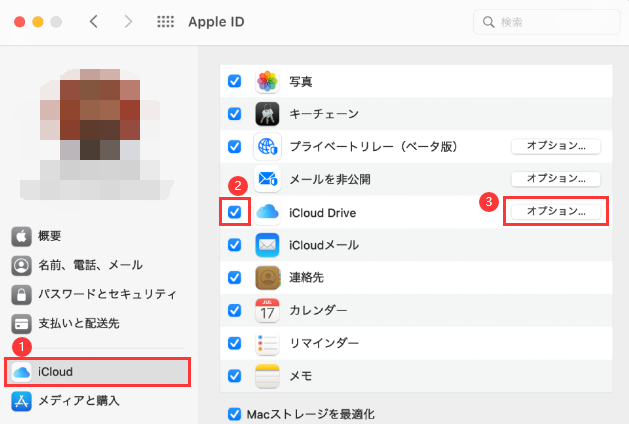Click the Apple ID profile picture
The image size is (629, 424).
[96, 134]
